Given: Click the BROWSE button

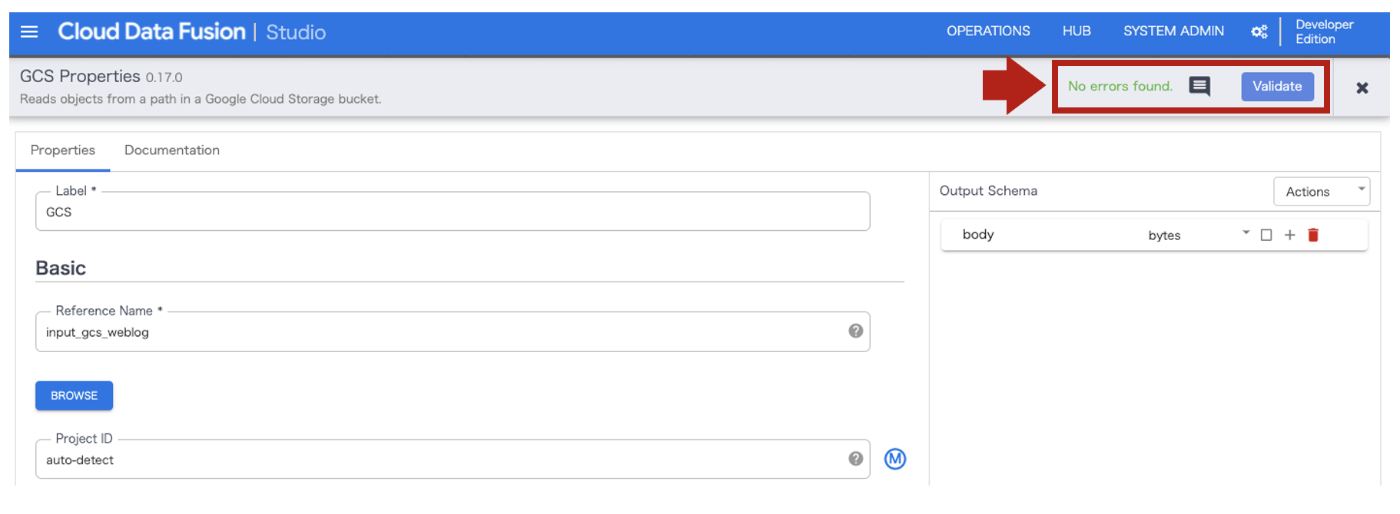Looking at the screenshot, I should (74, 396).
